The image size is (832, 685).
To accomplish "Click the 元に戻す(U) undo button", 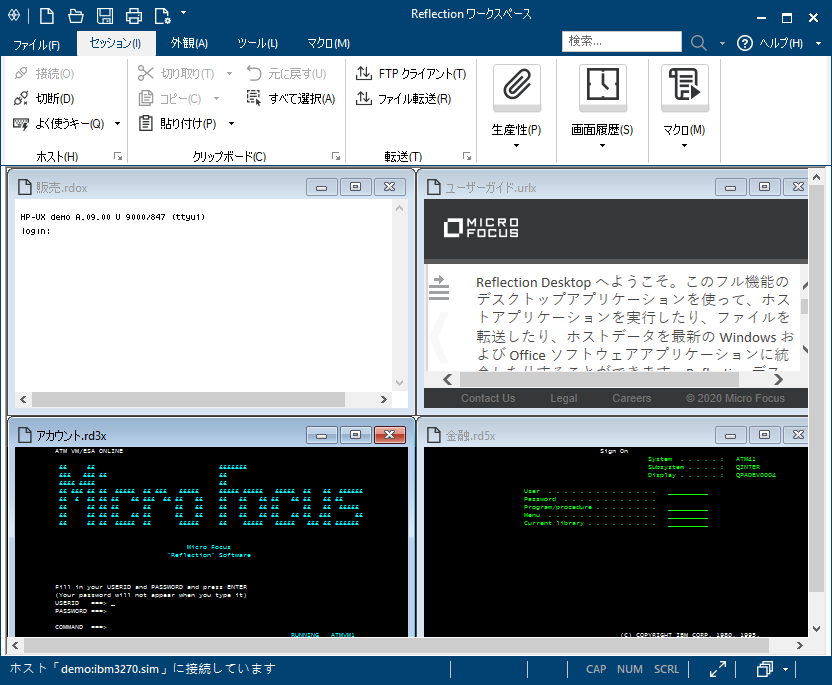I will [287, 73].
